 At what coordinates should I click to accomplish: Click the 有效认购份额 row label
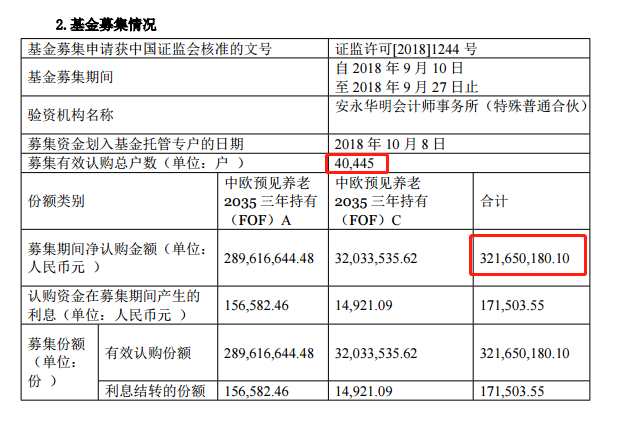(149, 353)
